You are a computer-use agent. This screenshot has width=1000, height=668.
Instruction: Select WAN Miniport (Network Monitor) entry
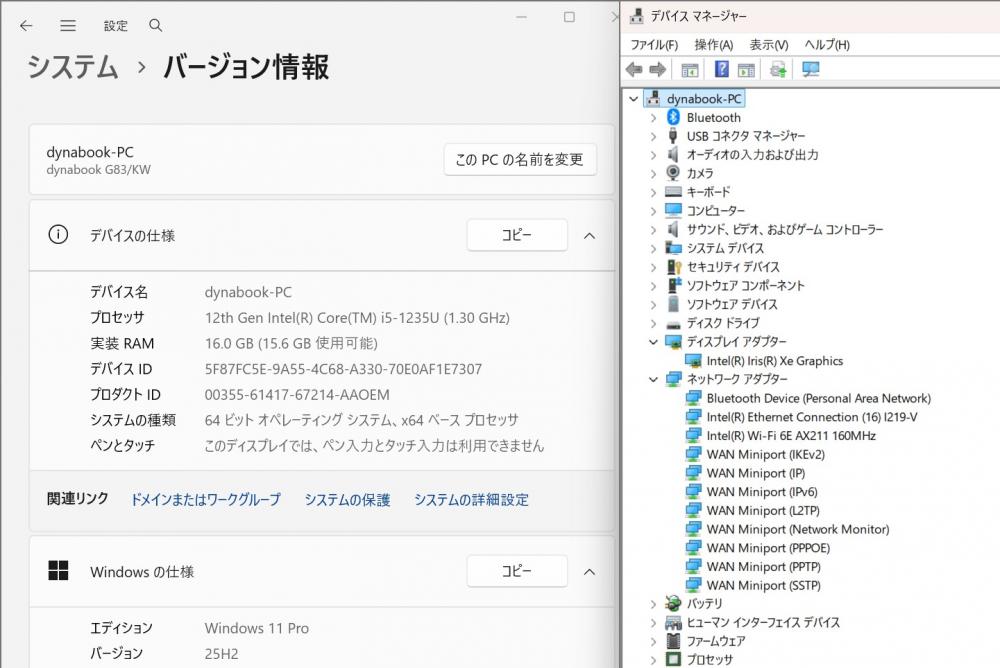798,529
